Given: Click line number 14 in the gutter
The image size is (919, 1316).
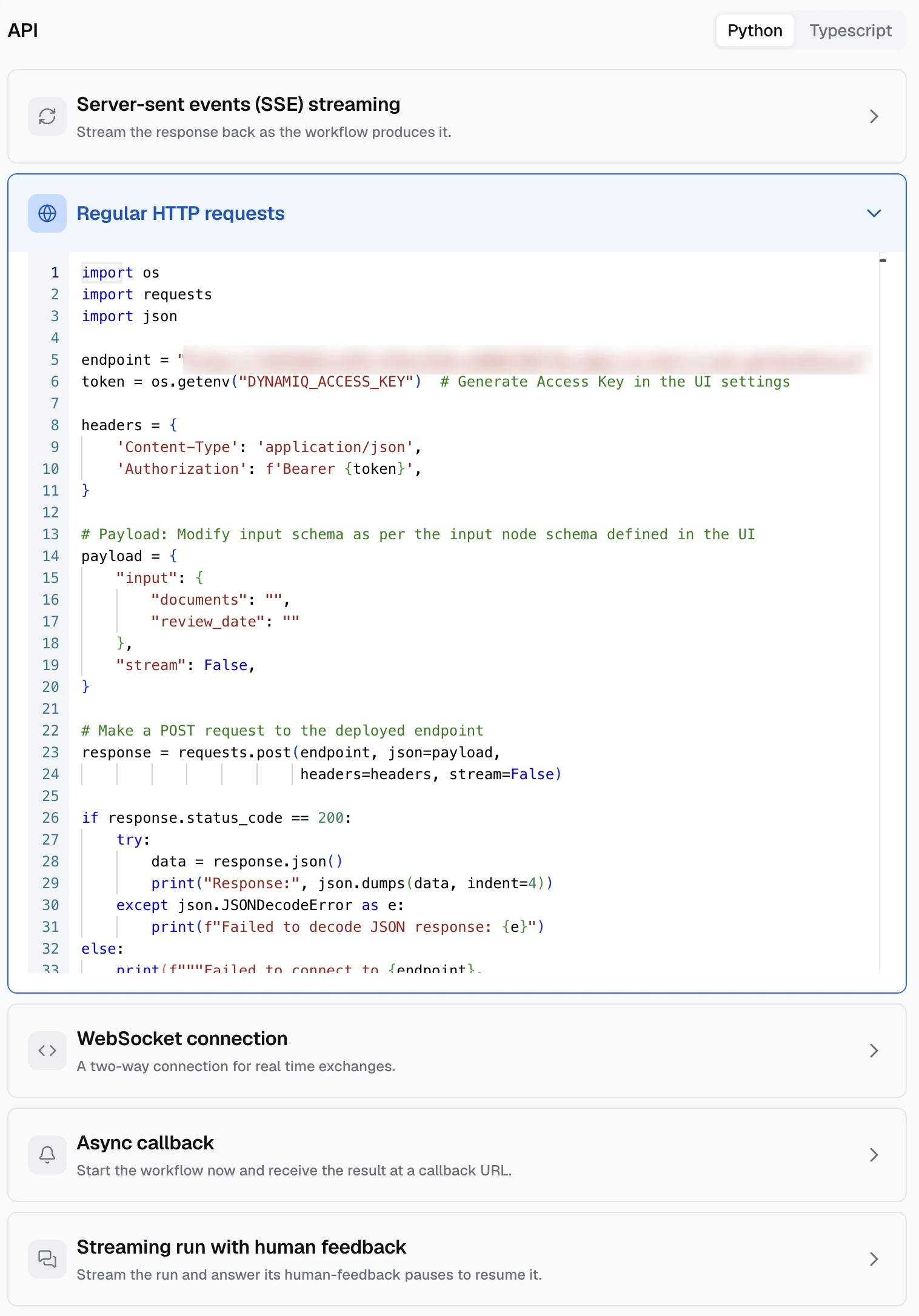Looking at the screenshot, I should [51, 556].
